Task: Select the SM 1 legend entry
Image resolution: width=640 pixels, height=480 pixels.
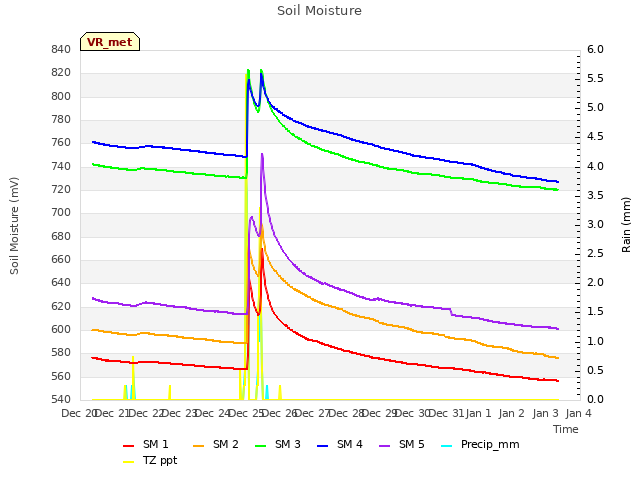Action: 146,444
